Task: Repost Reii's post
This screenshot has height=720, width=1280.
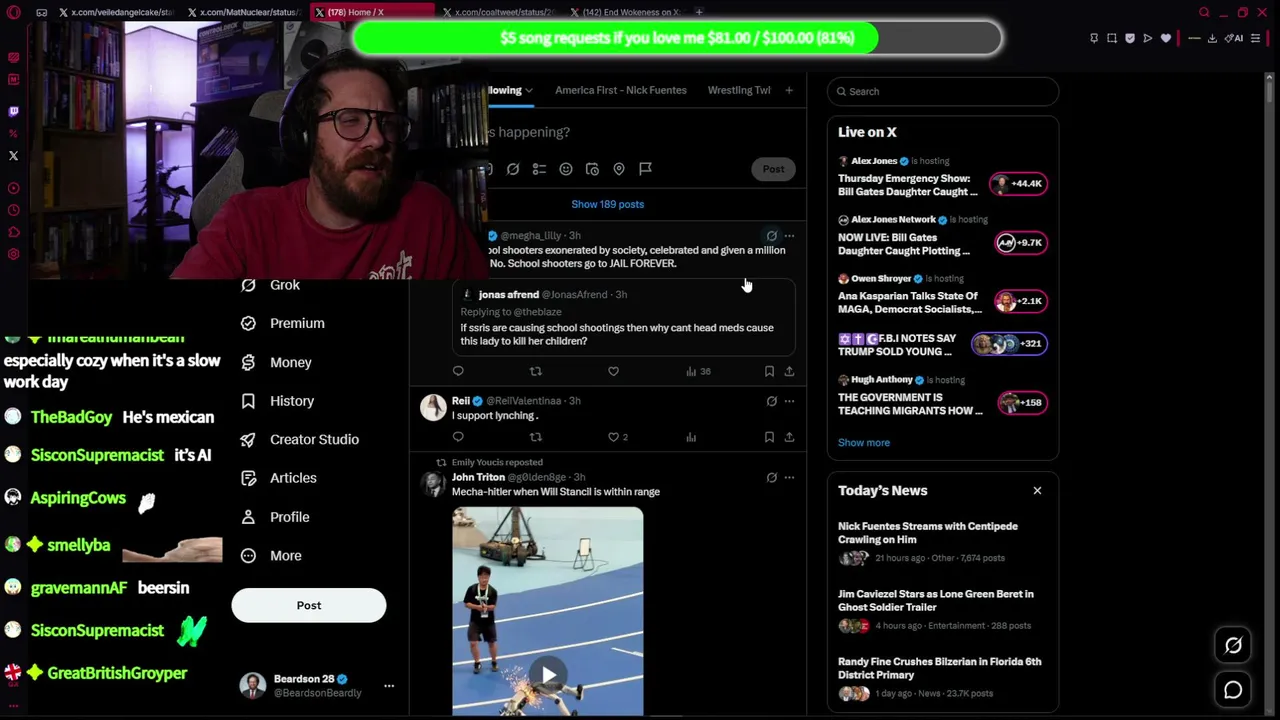Action: [536, 437]
